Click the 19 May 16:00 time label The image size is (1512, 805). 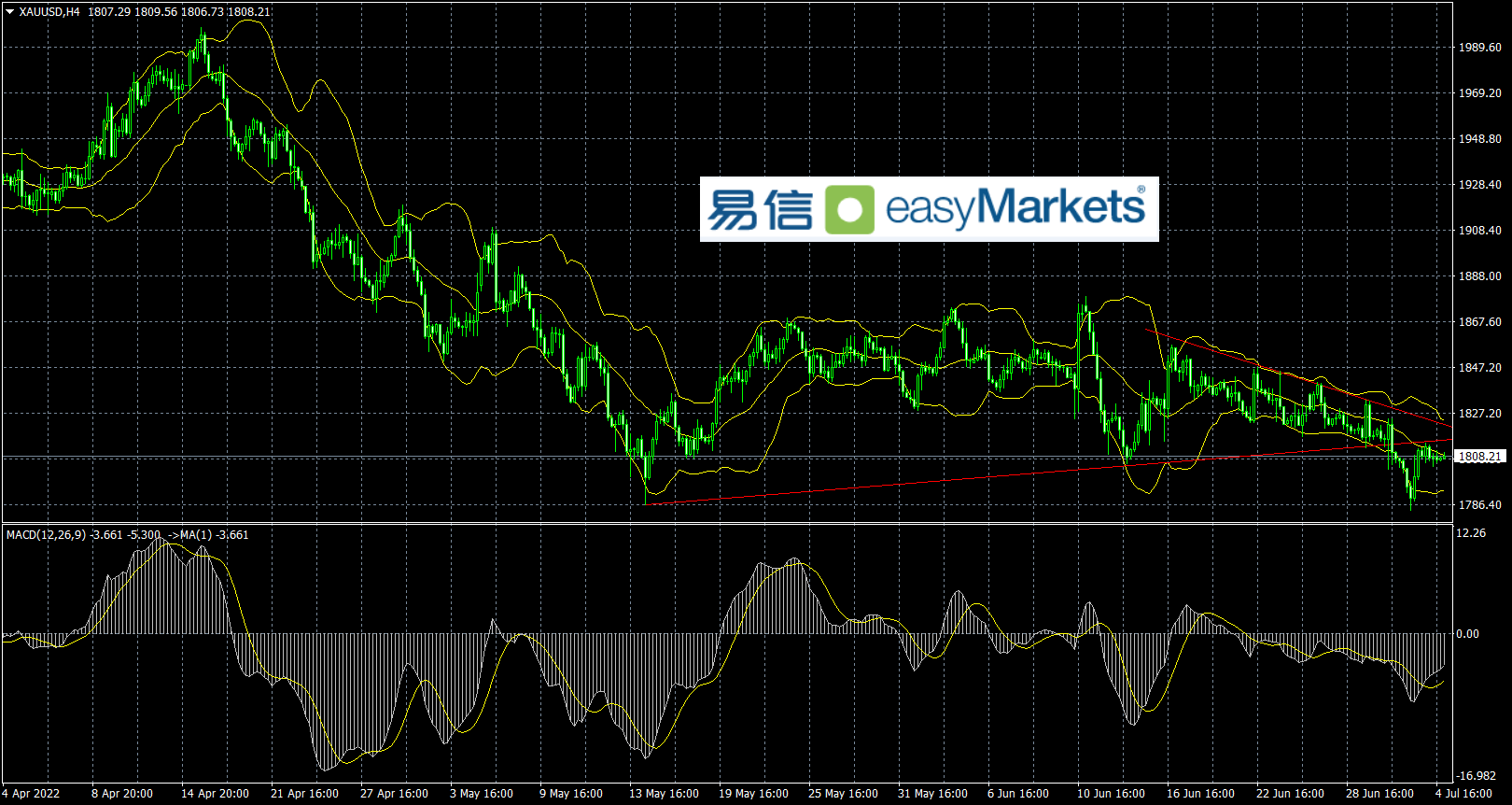(x=753, y=794)
